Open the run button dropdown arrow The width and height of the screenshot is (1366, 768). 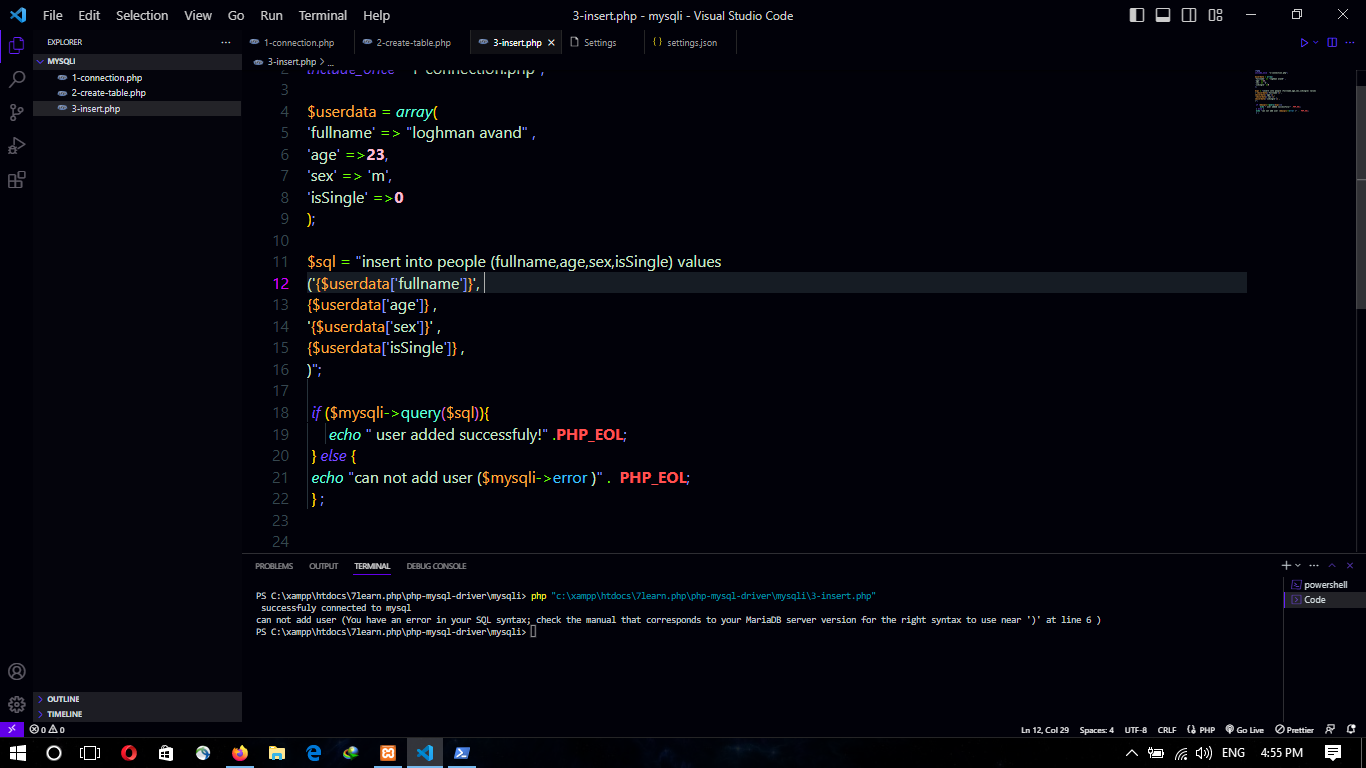click(x=1316, y=43)
